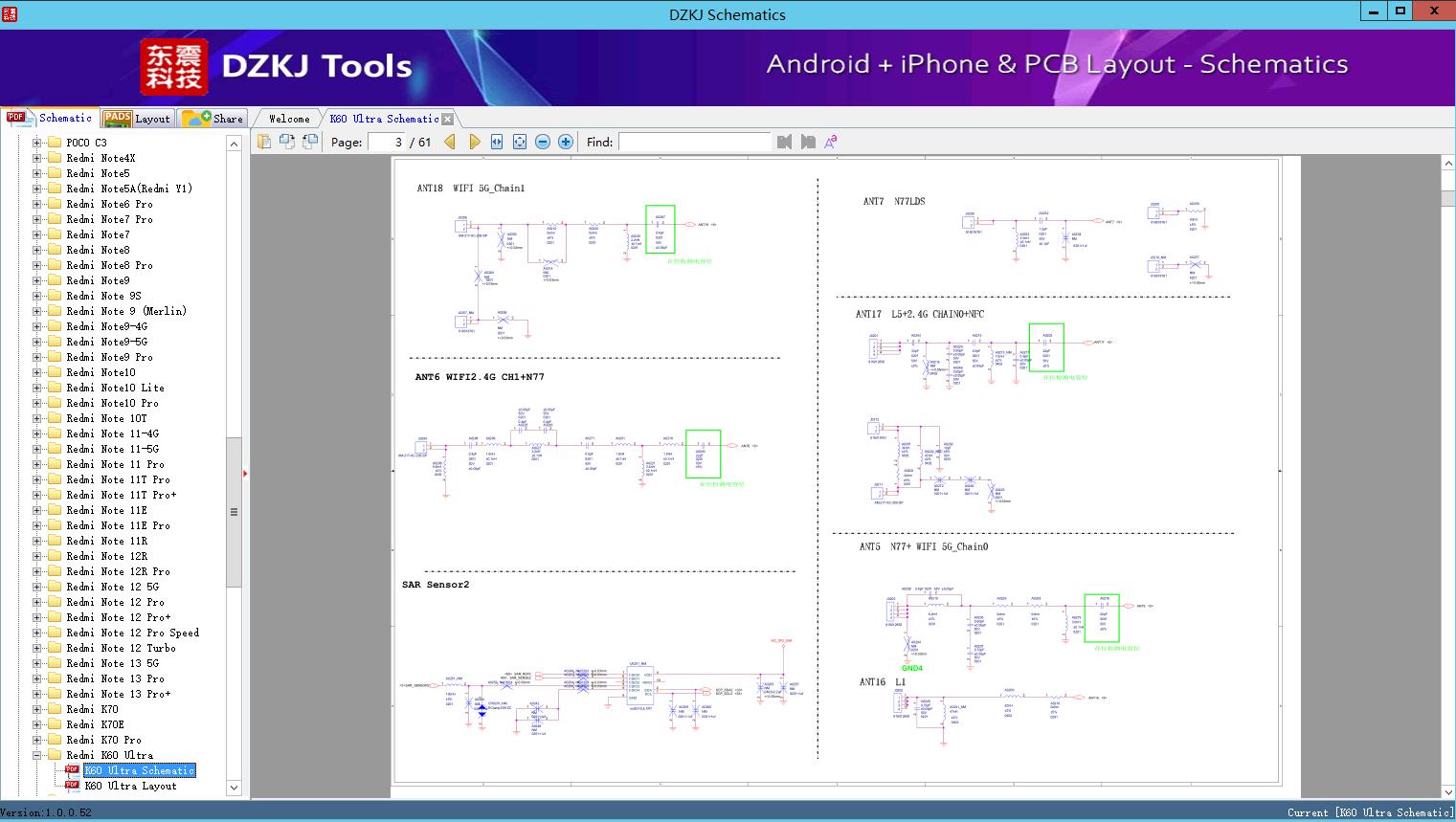The height and width of the screenshot is (822, 1456).
Task: Zoom in on the schematic
Action: 566,142
